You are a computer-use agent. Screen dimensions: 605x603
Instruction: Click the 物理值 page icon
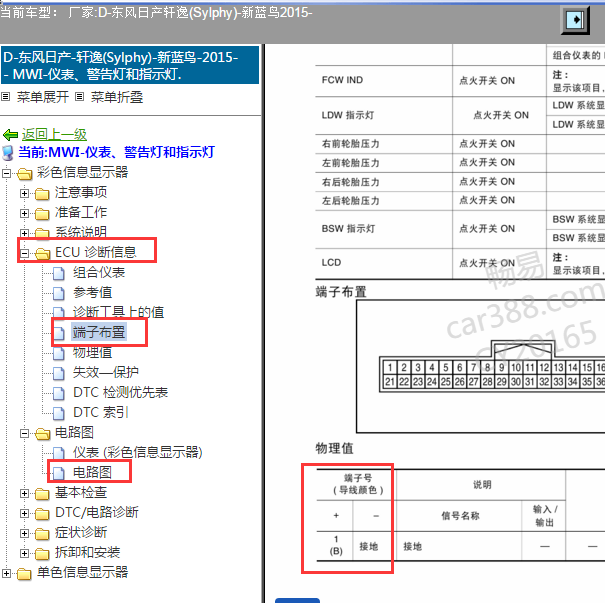59,353
